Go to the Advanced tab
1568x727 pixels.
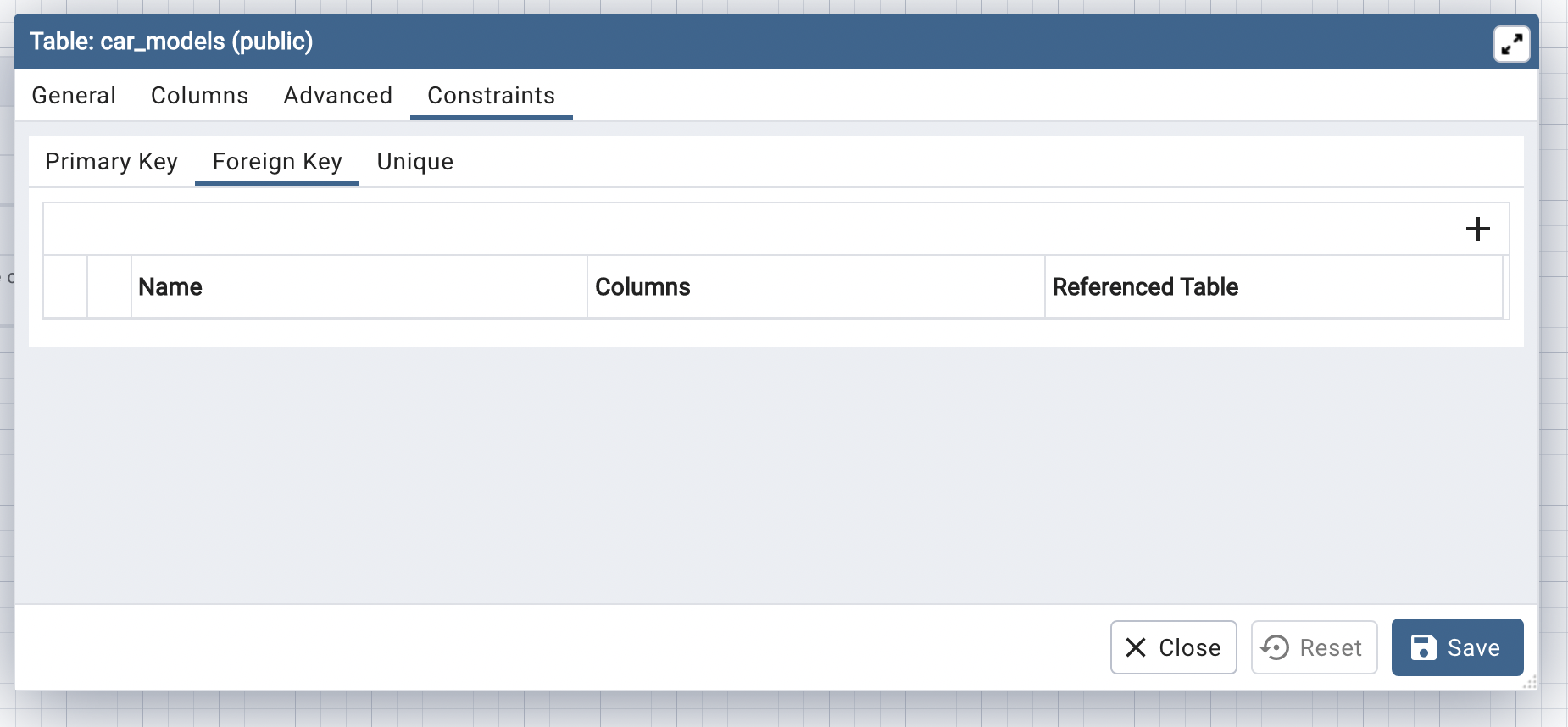point(337,96)
